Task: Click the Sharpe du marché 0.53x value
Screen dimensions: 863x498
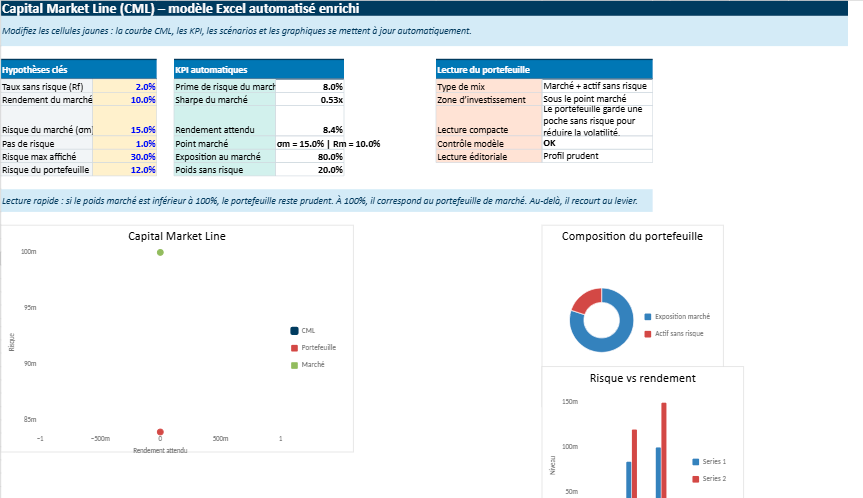Action: 309,100
